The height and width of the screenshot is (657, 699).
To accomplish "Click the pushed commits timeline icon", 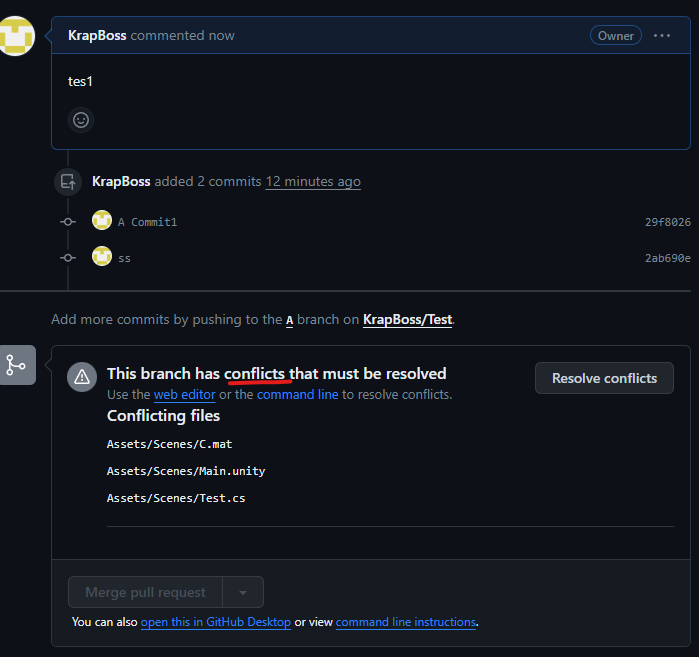I will click(x=68, y=182).
